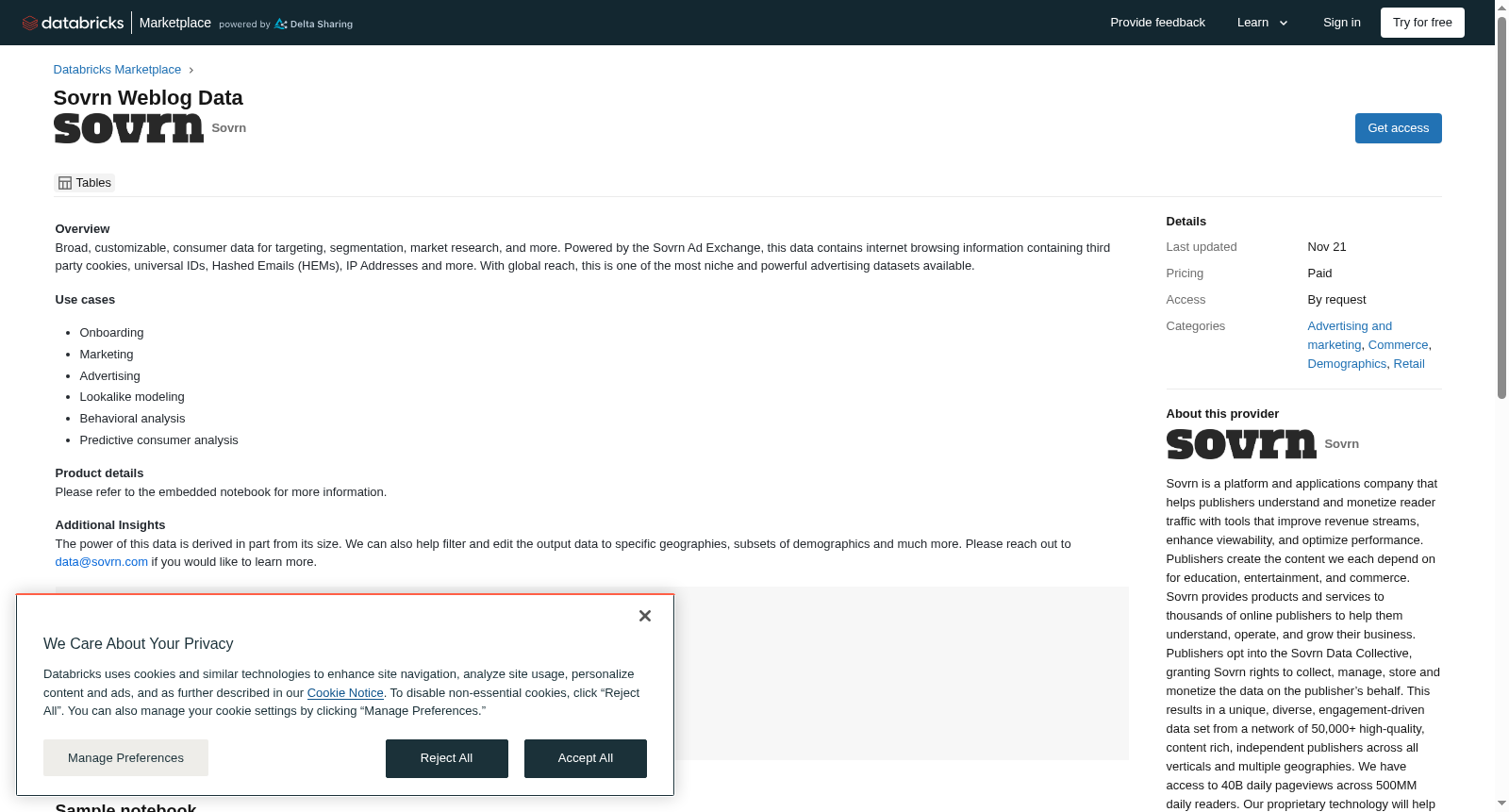This screenshot has width=1509, height=812.
Task: Open the Retail category link
Action: coord(1409,364)
